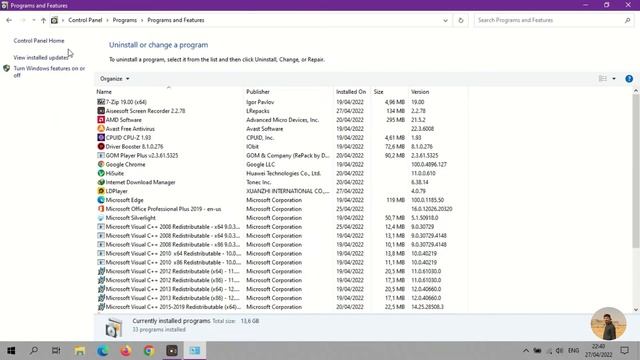Select Microsoft Visual C++ 2013 Redistributable (x86) row
This screenshot has height=360, width=640.
pos(282,298)
